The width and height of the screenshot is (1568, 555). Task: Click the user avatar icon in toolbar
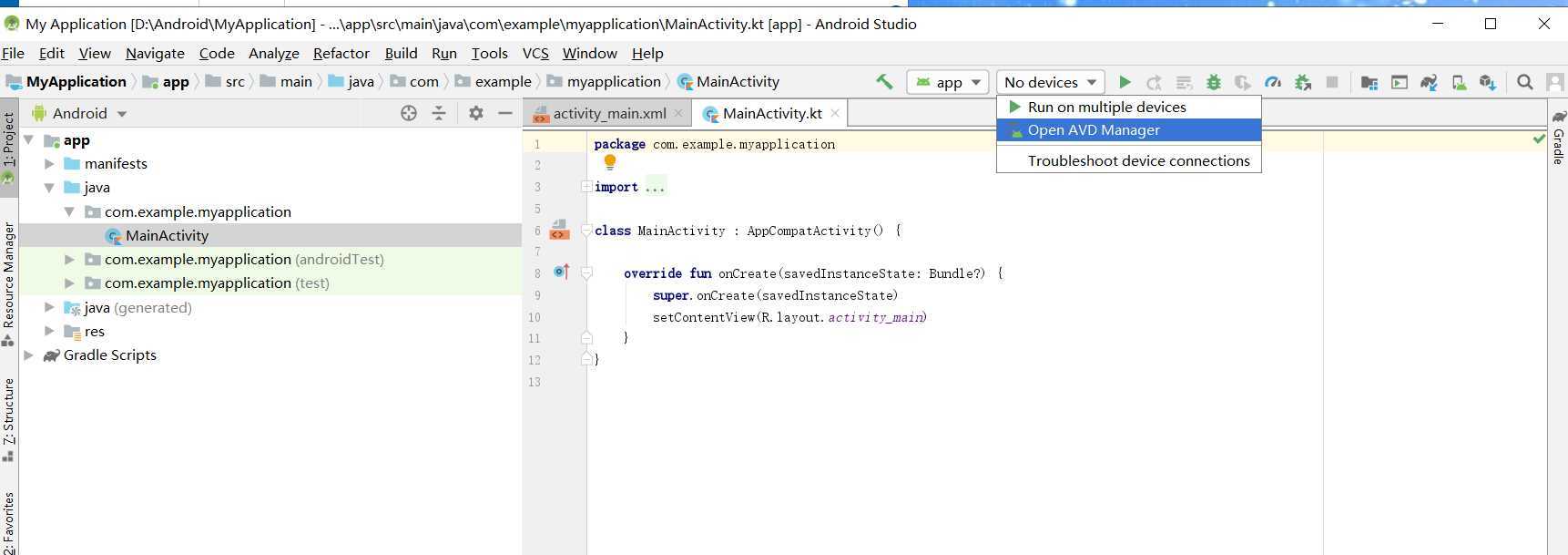click(x=1554, y=82)
